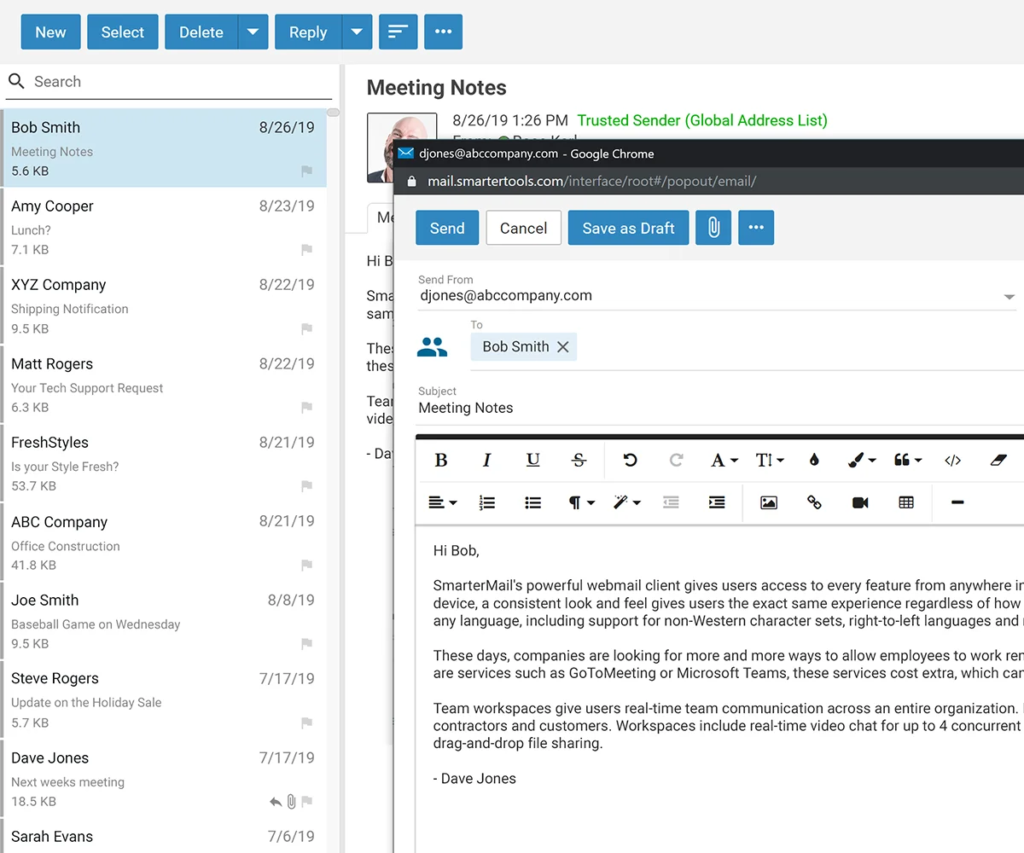Insert a table into the message
The height and width of the screenshot is (853, 1024).
(906, 502)
